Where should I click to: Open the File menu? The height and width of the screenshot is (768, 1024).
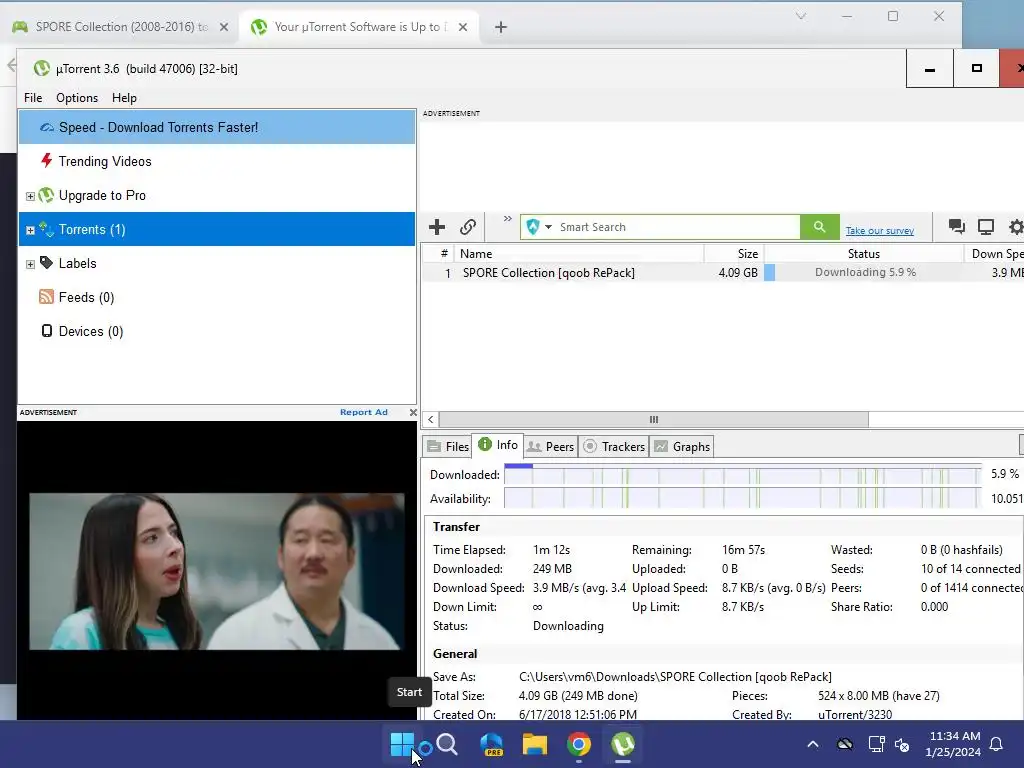(x=33, y=97)
